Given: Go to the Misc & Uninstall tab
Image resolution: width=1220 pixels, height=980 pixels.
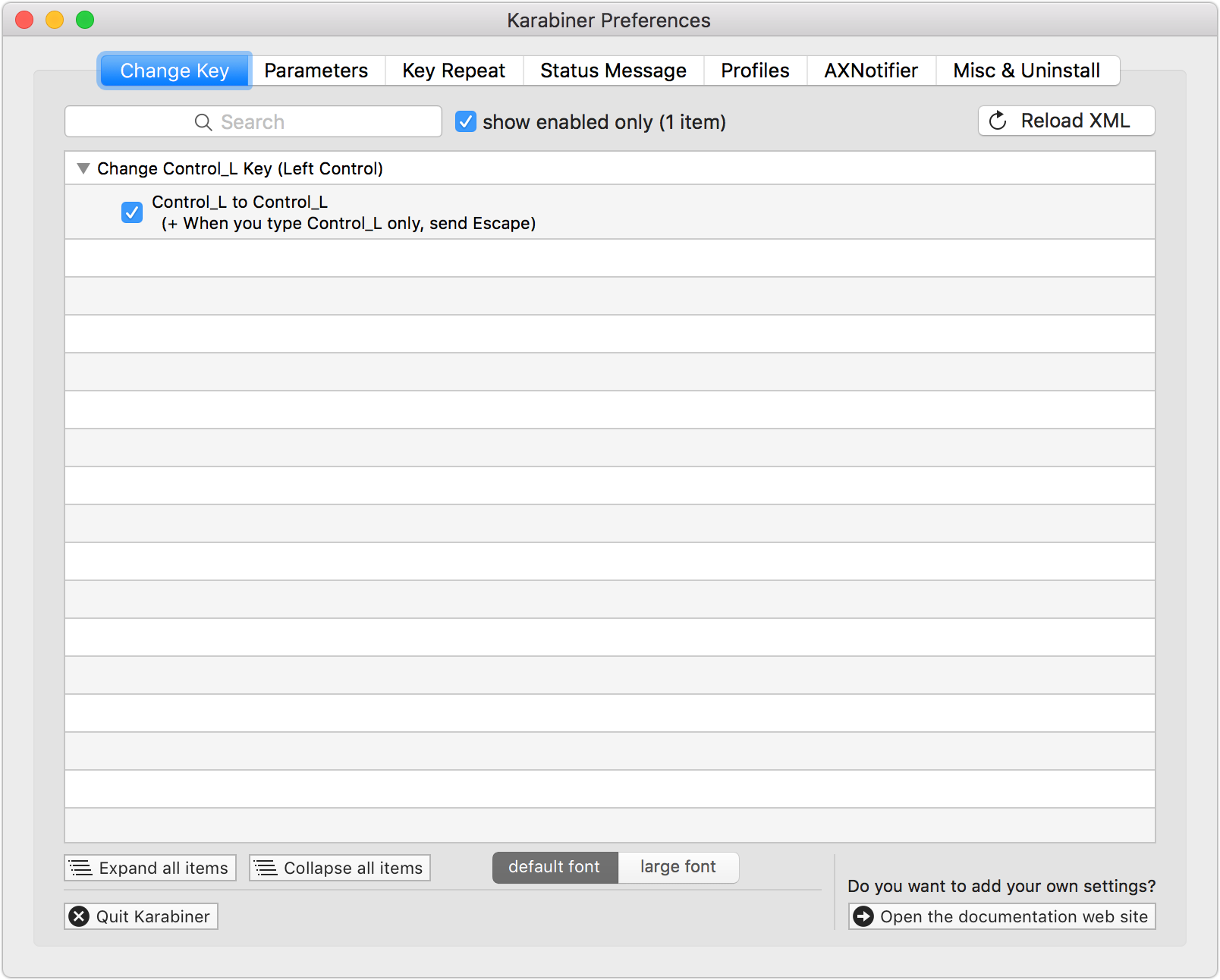Looking at the screenshot, I should click(1027, 71).
